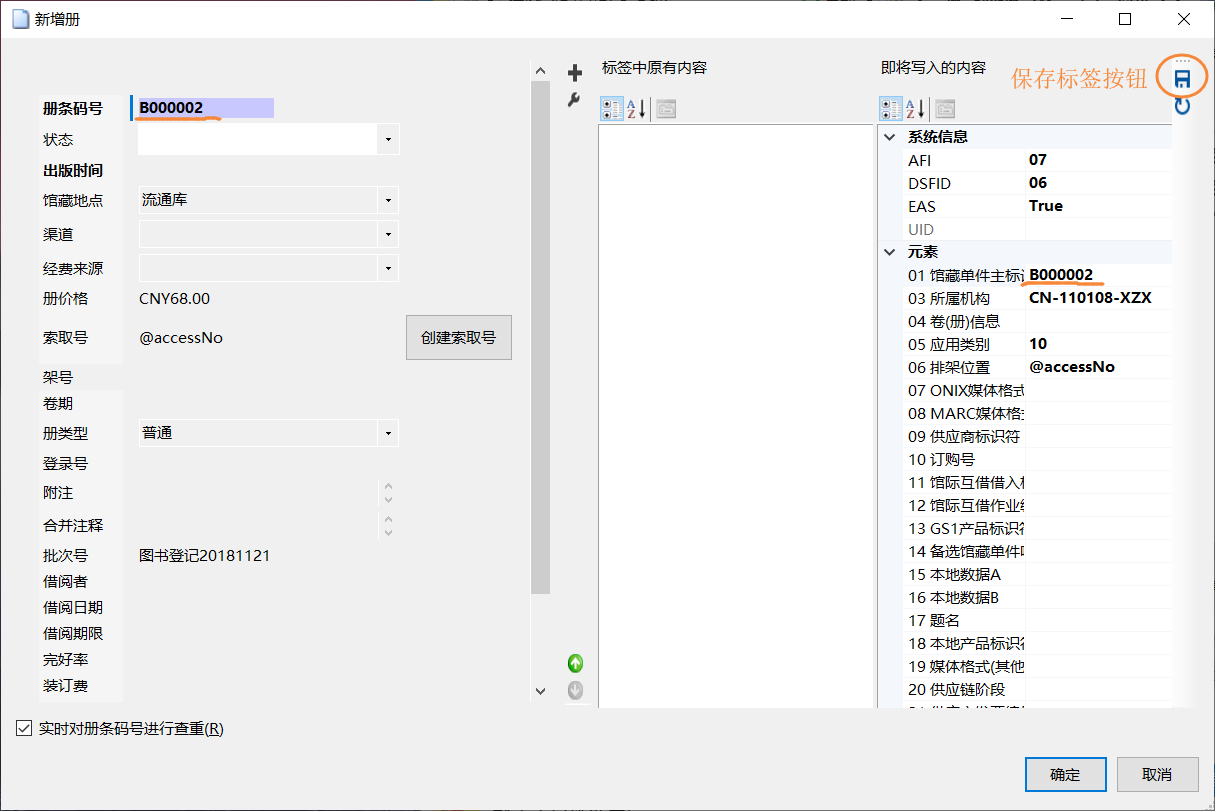
Task: Select the 06 排架位置 row
Action: [1038, 367]
